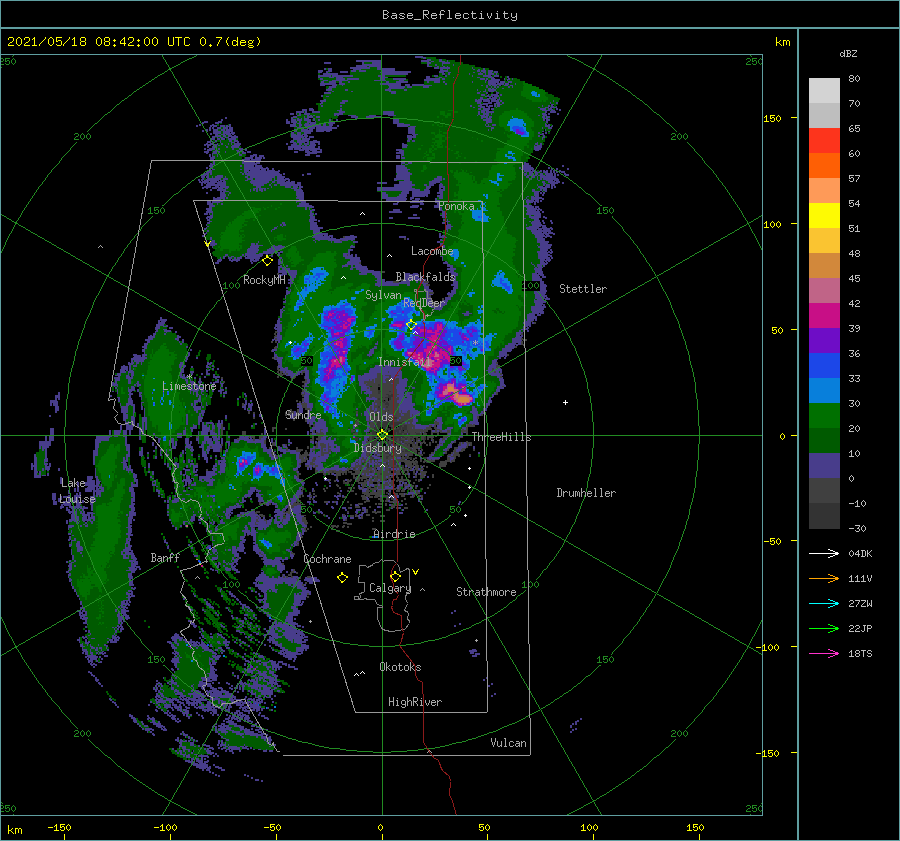Pick the green swatch between 30 and 20 dBZ
Image resolution: width=900 pixels, height=841 pixels.
coord(824,416)
